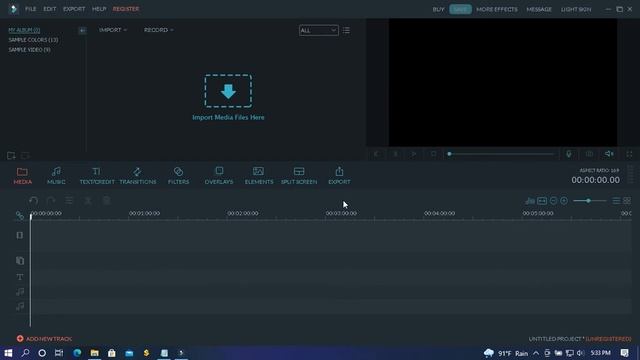Click the preview volume speaker icon
Viewport: 640px width, 360px height.
[609, 154]
